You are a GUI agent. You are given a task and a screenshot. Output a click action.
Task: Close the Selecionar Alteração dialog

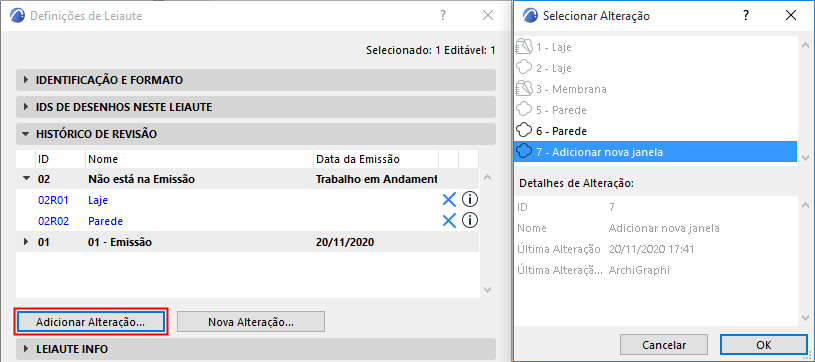click(791, 16)
